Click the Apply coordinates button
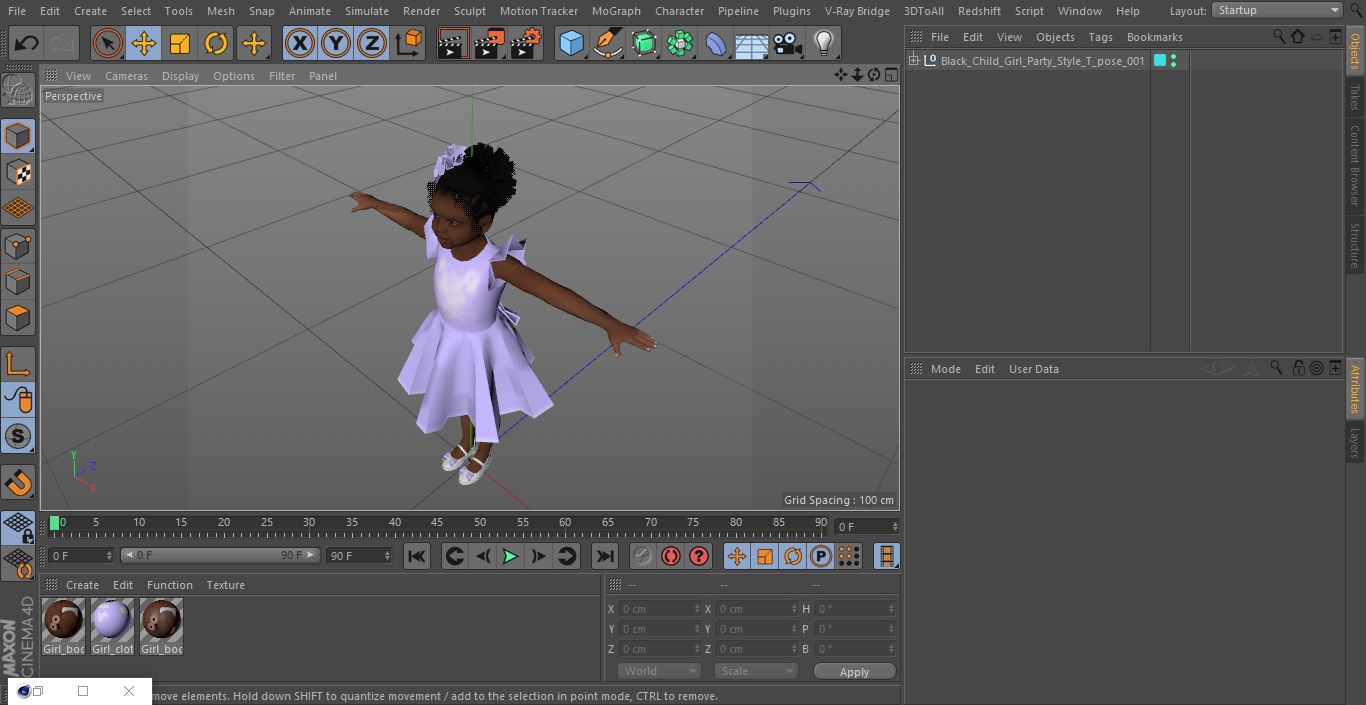1366x705 pixels. (854, 672)
